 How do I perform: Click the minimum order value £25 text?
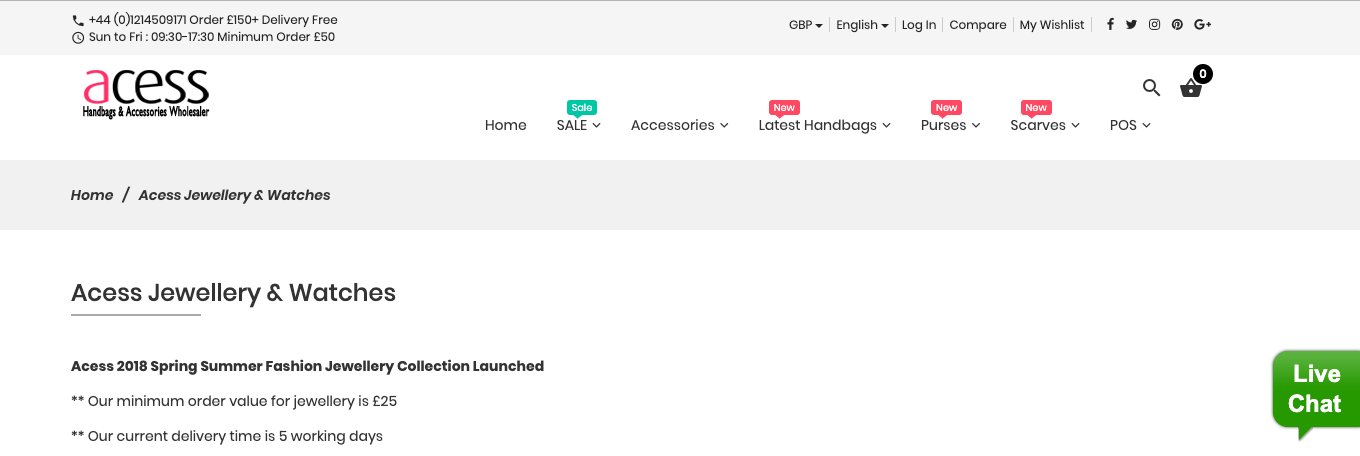pos(234,401)
